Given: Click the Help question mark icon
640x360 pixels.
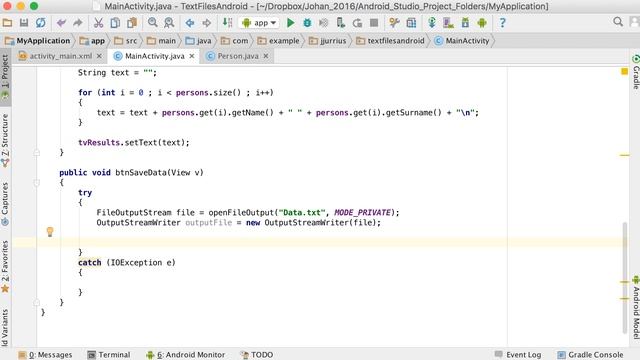Looking at the screenshot, I should pos(502,23).
